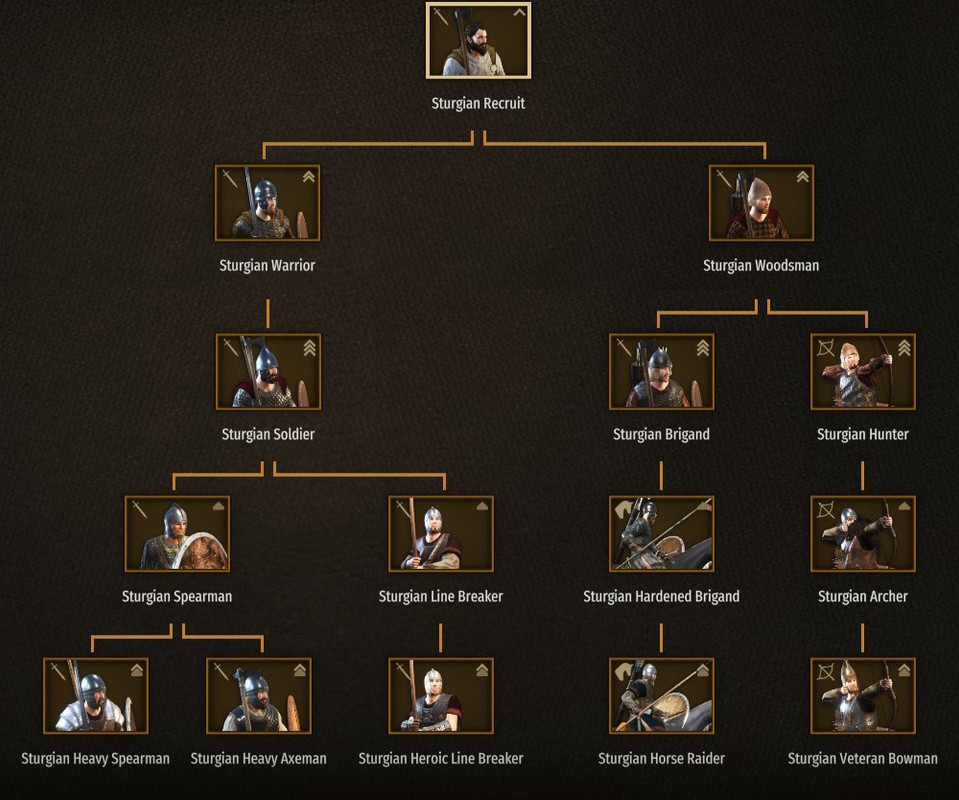Select the Sturgian Soldier portrait
The width and height of the screenshot is (959, 800).
[268, 372]
